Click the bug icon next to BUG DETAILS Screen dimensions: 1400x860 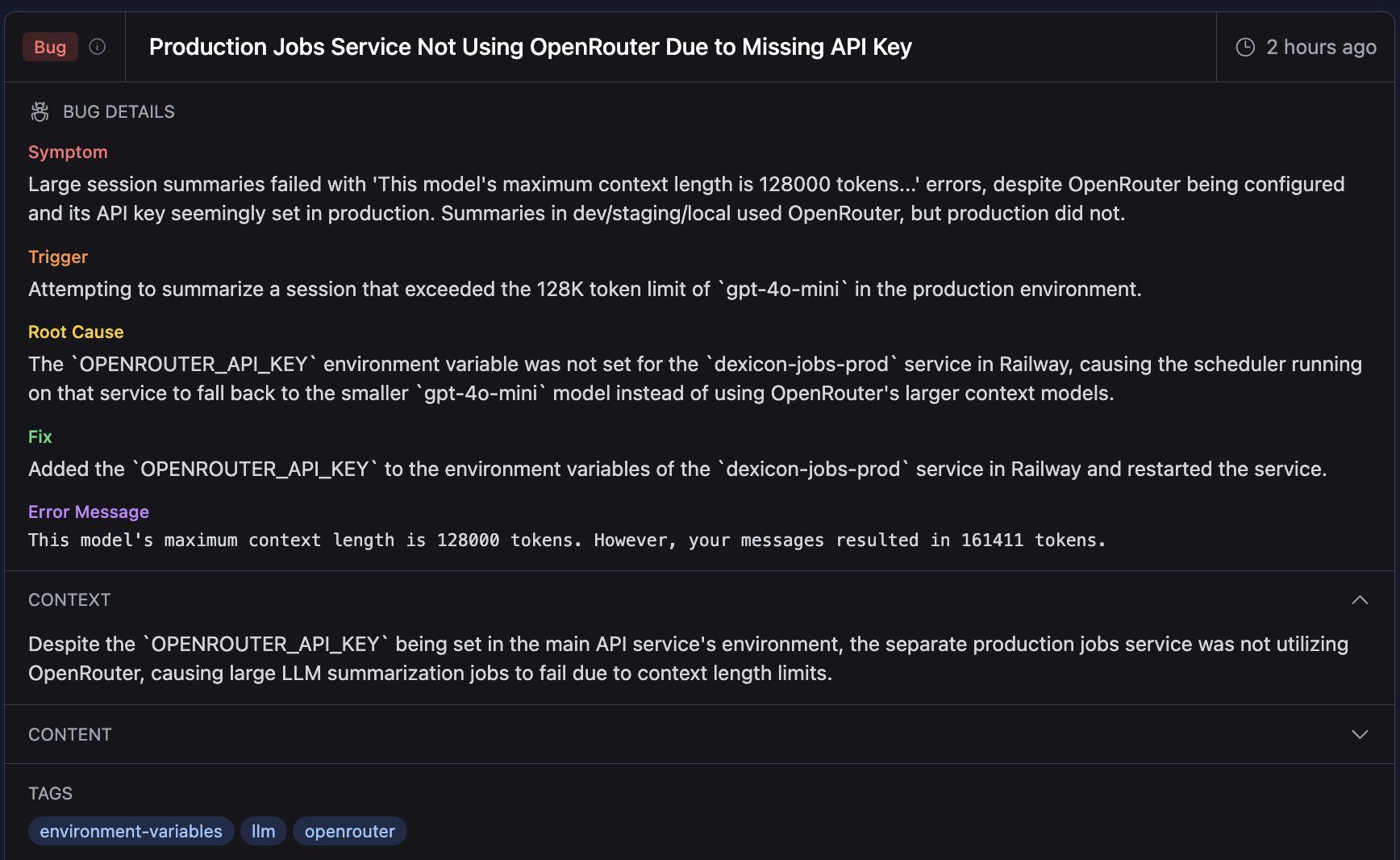[40, 111]
